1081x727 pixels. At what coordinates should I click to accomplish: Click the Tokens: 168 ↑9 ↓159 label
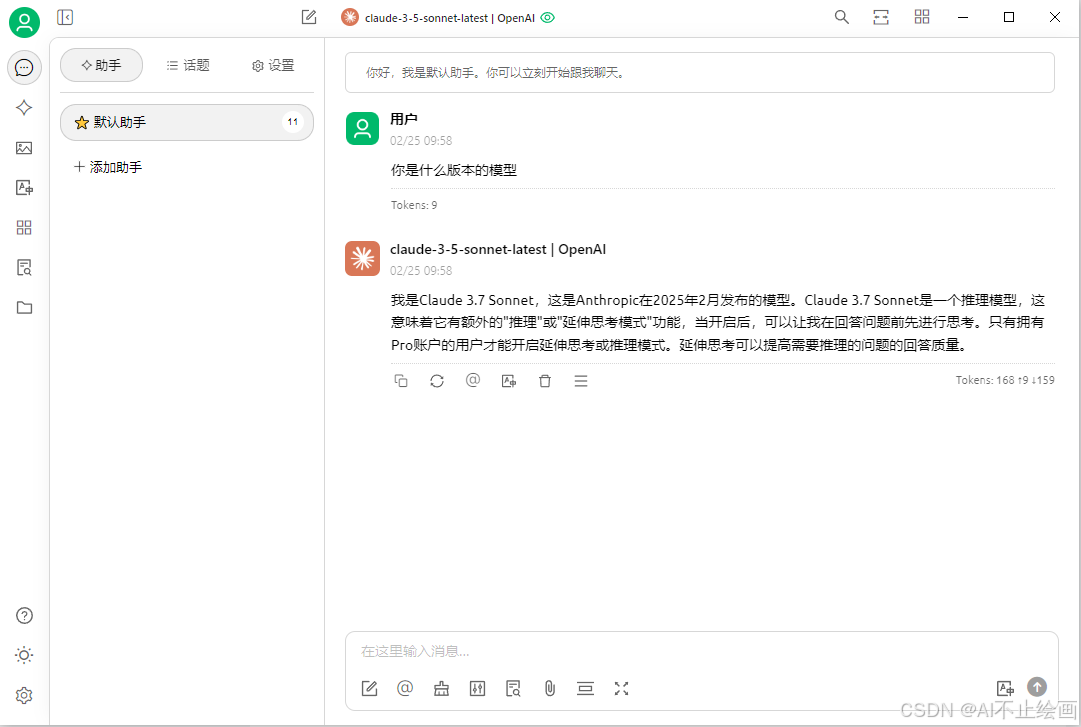[x=1004, y=380]
